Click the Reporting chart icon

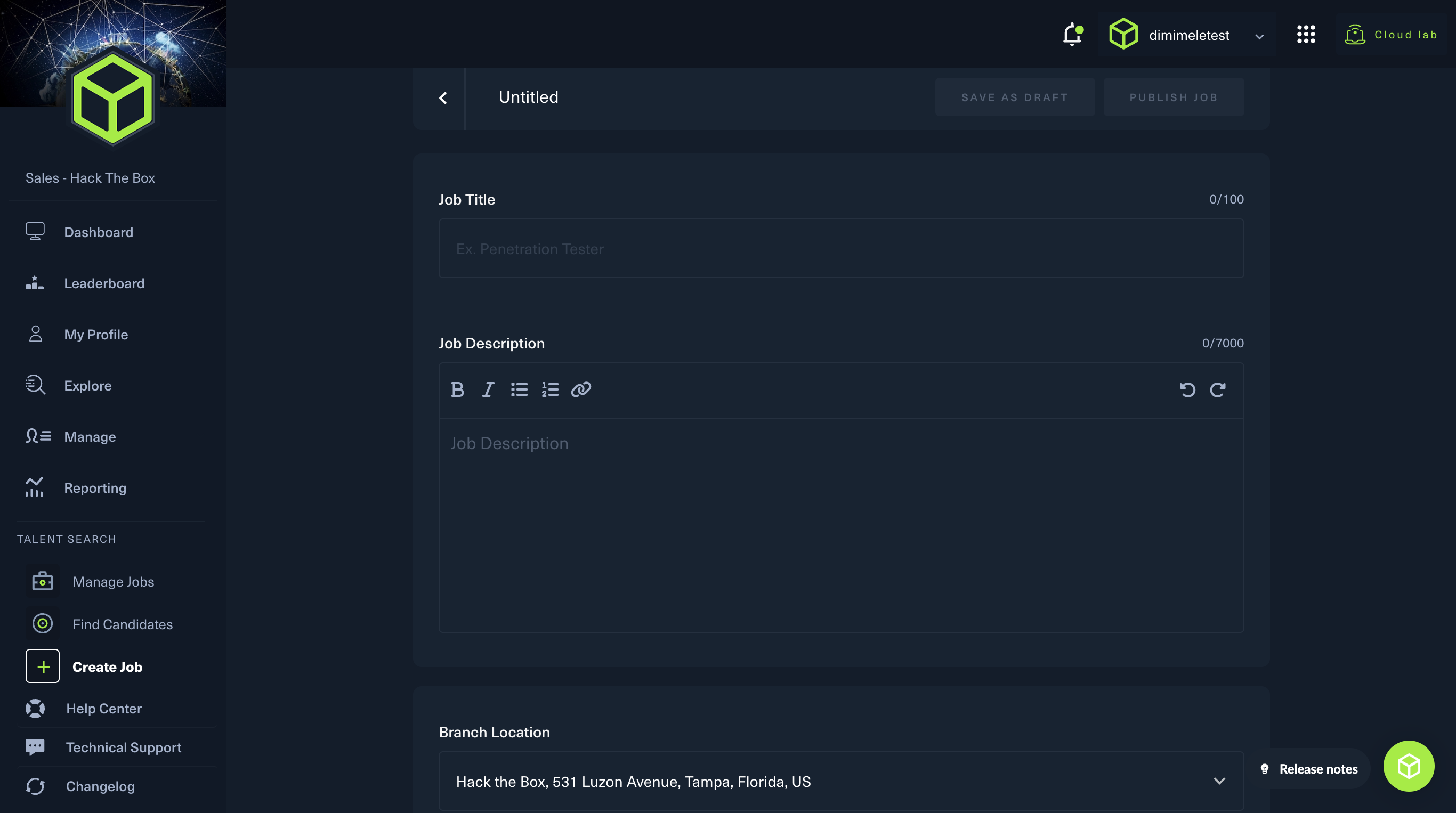[34, 487]
